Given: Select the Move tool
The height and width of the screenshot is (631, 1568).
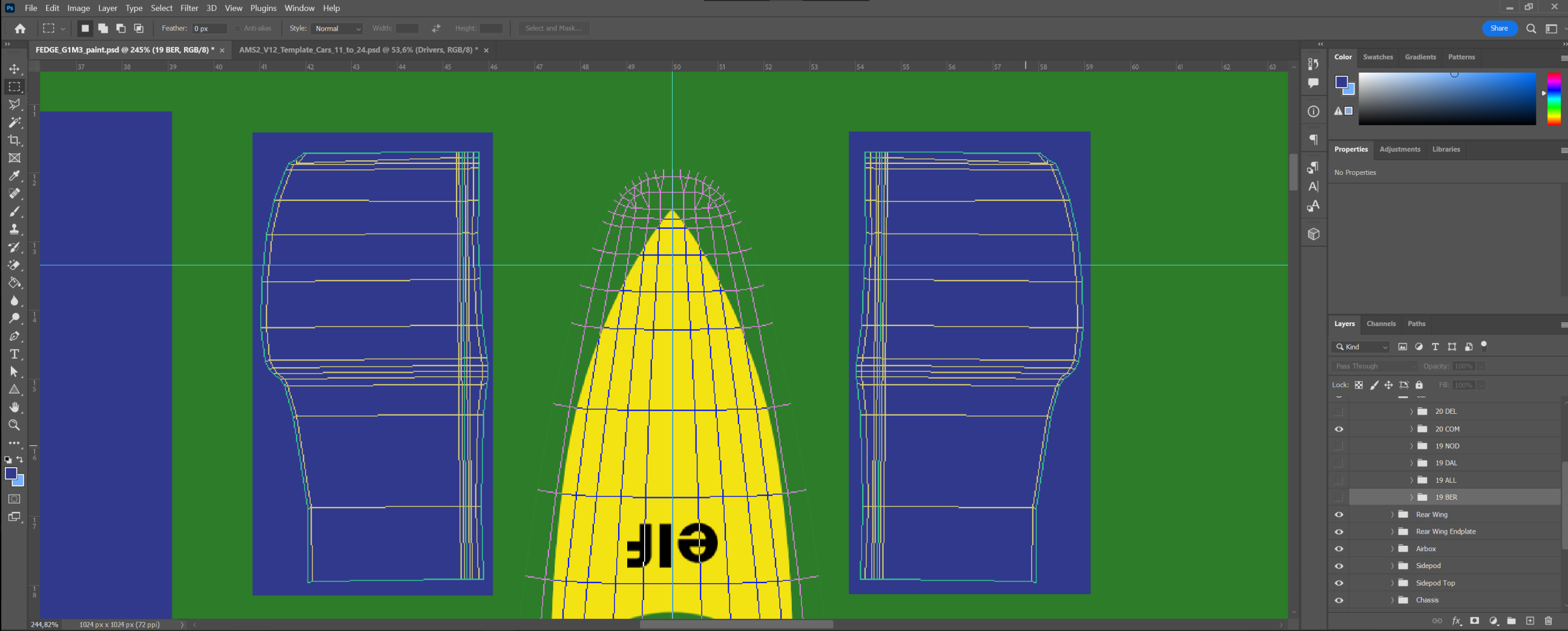Looking at the screenshot, I should [14, 69].
